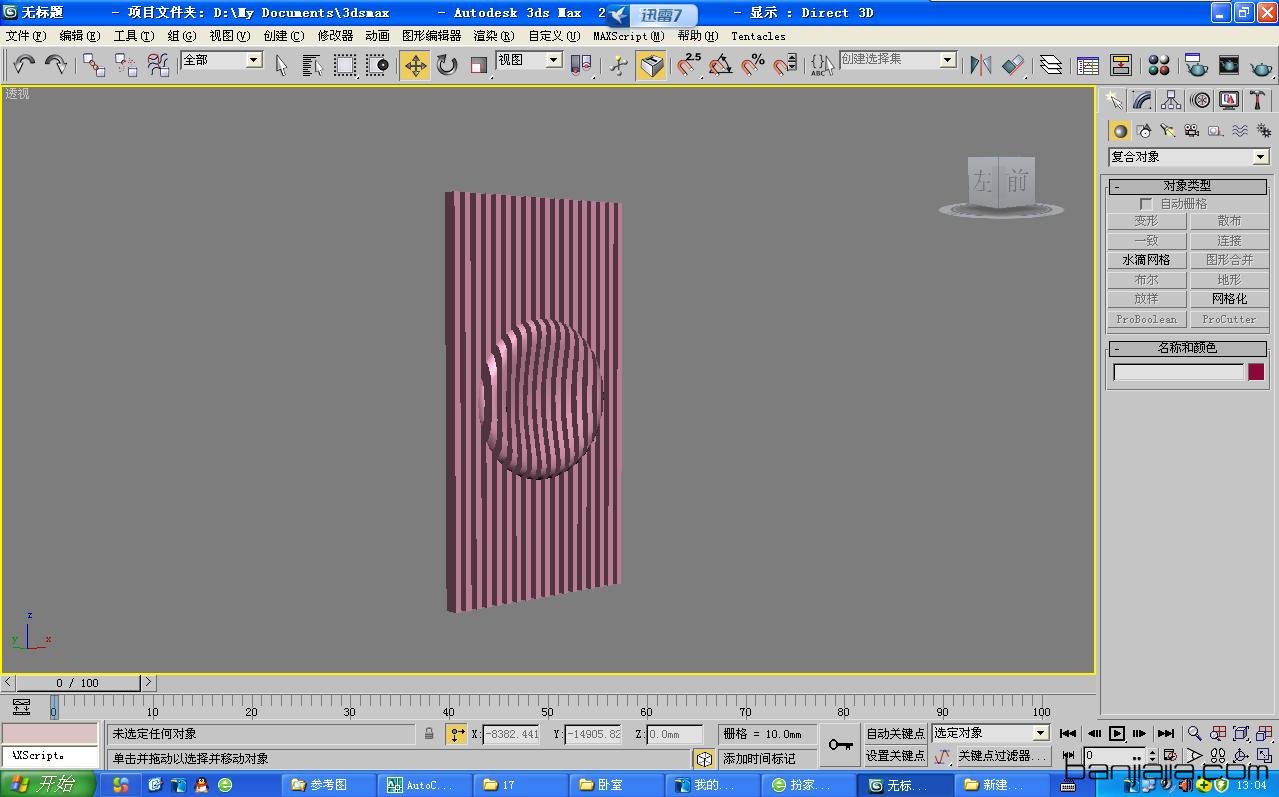Open the 修改器 menu
Image resolution: width=1279 pixels, height=797 pixels.
335,36
